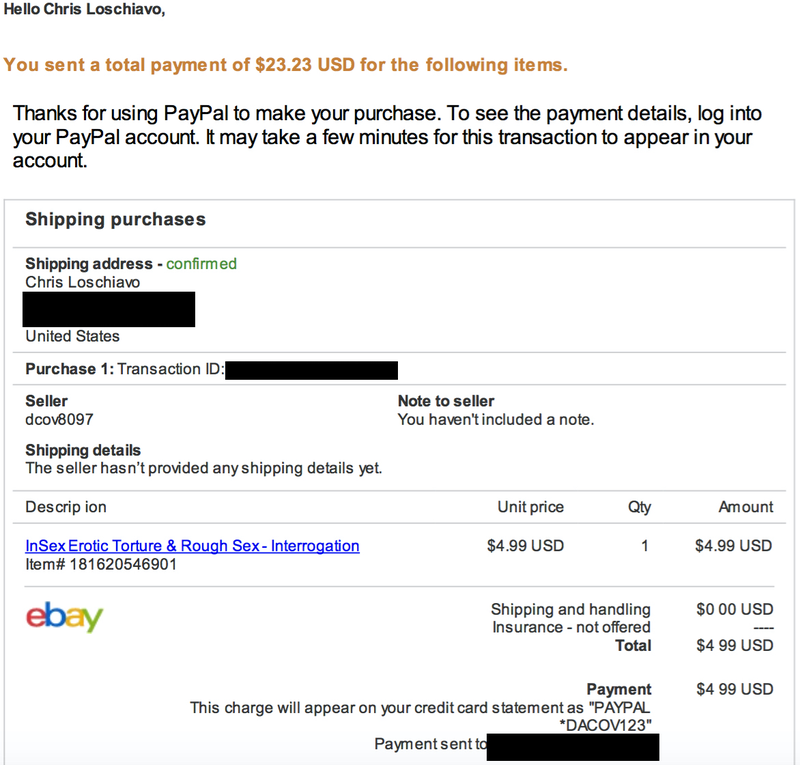Click the redacted shipping address block
The height and width of the screenshot is (765, 800).
(x=109, y=309)
